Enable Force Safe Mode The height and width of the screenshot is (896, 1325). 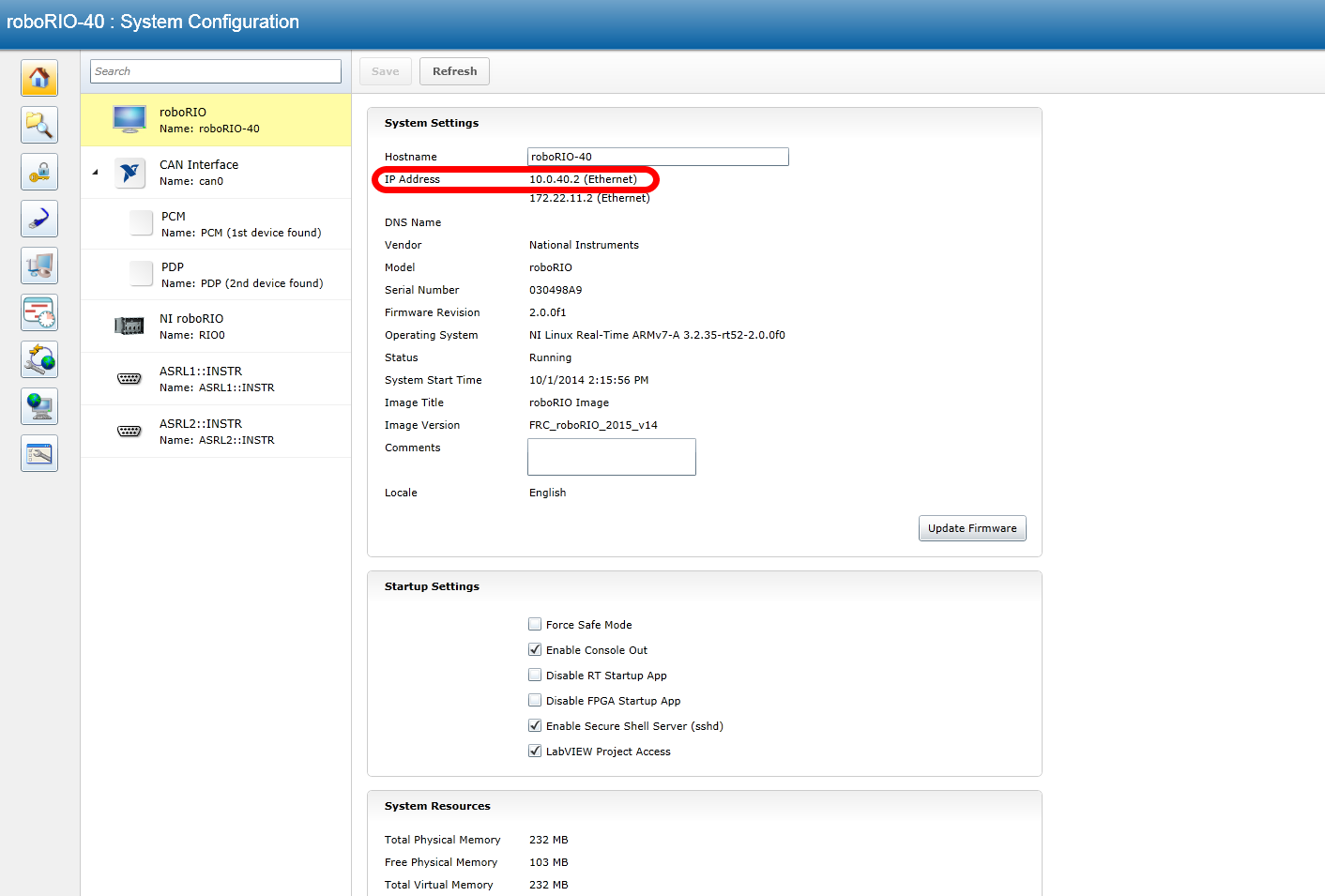point(535,623)
